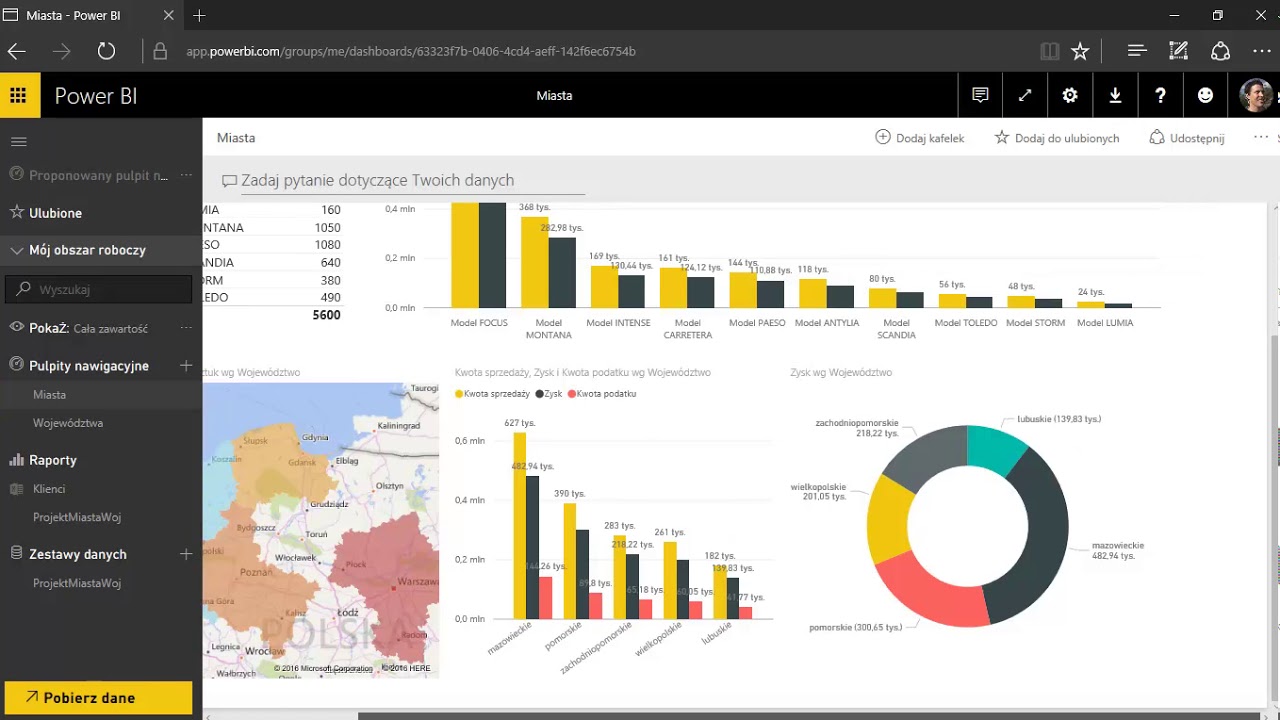Screen dimensions: 1280x720
Task: Click Kwota podatku legend red swatch
Action: click(x=572, y=394)
